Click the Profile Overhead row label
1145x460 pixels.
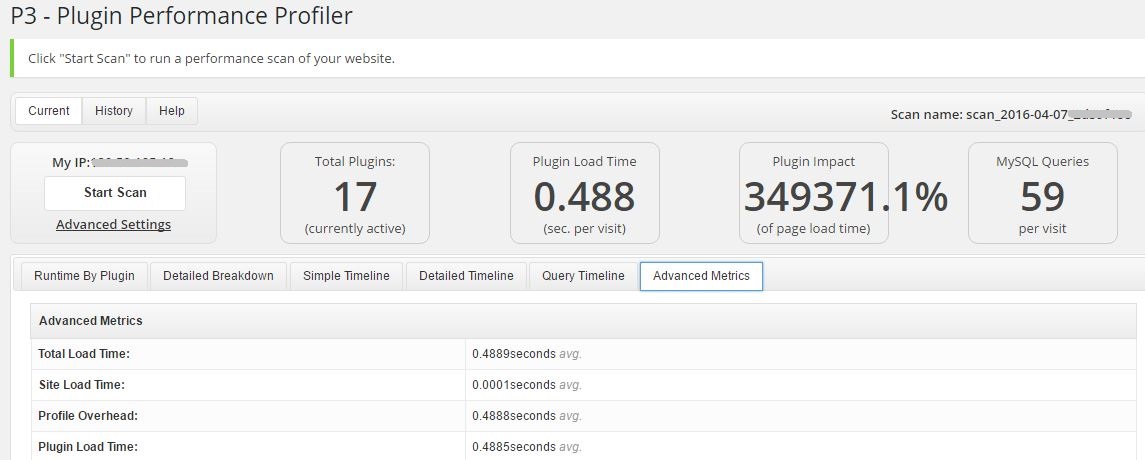click(88, 416)
